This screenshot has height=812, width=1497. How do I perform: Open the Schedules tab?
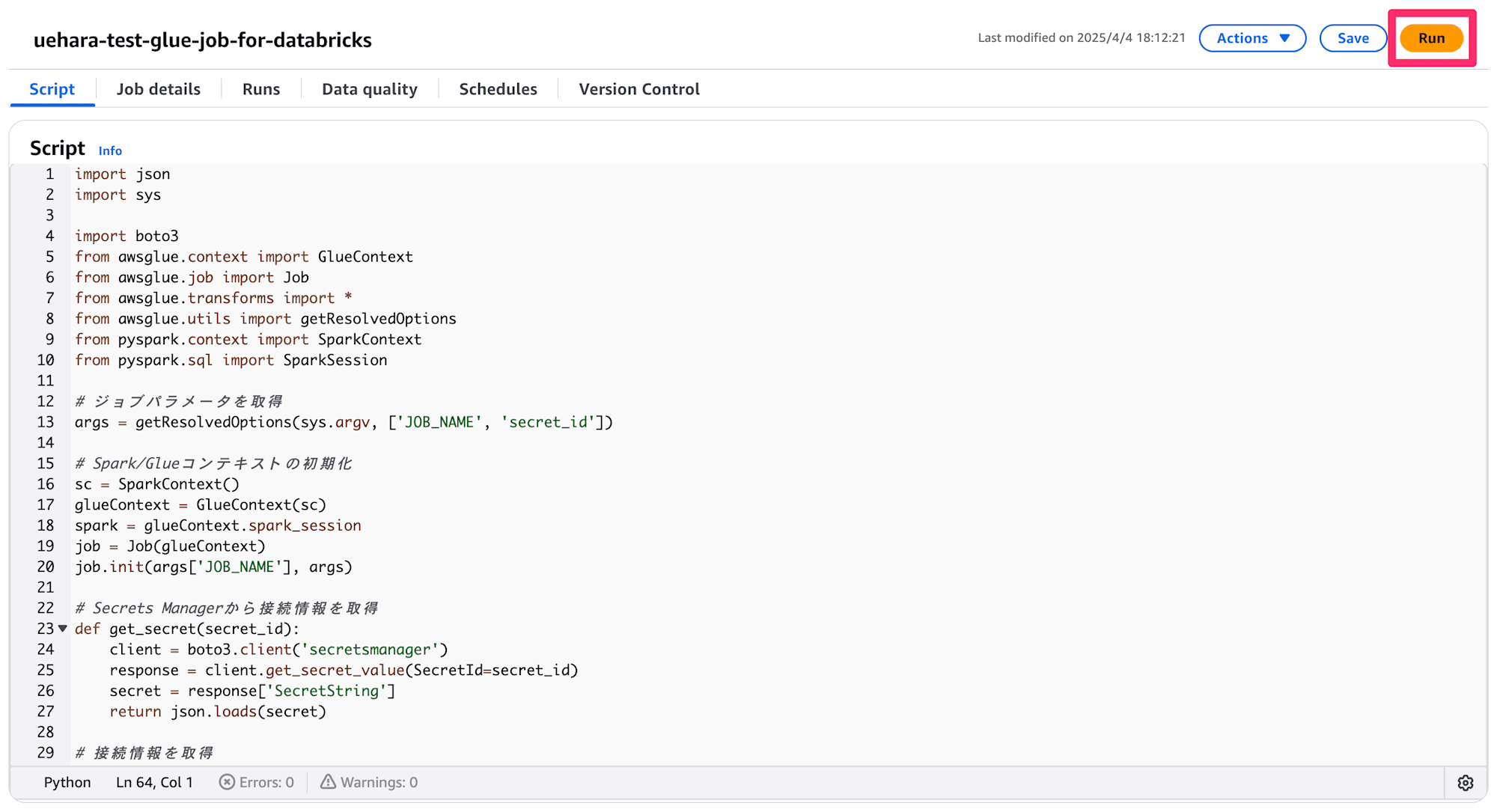click(x=499, y=89)
